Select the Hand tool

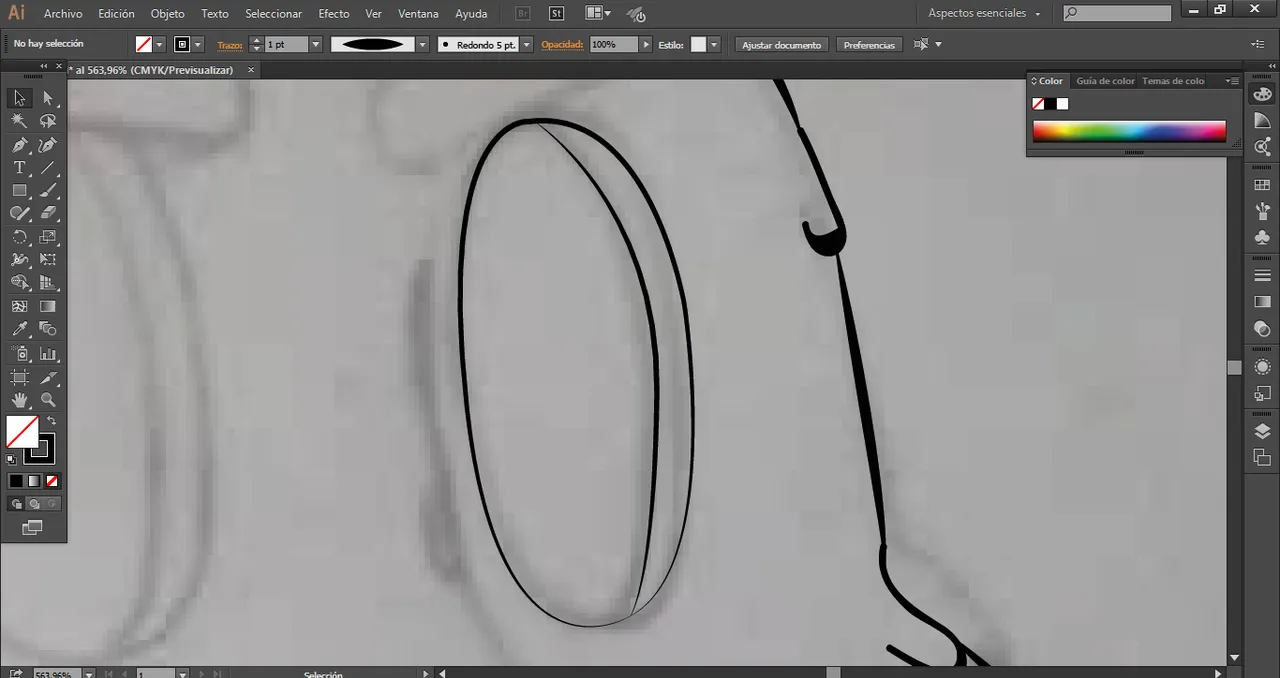[20, 399]
